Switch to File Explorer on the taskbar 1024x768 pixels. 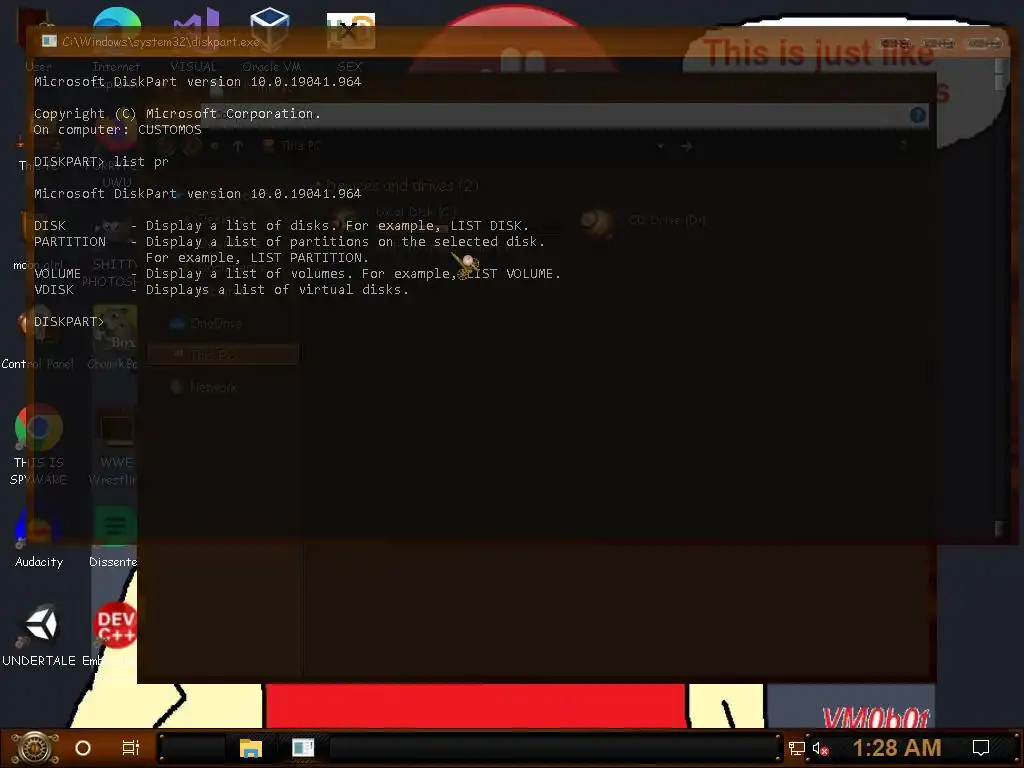coord(251,748)
